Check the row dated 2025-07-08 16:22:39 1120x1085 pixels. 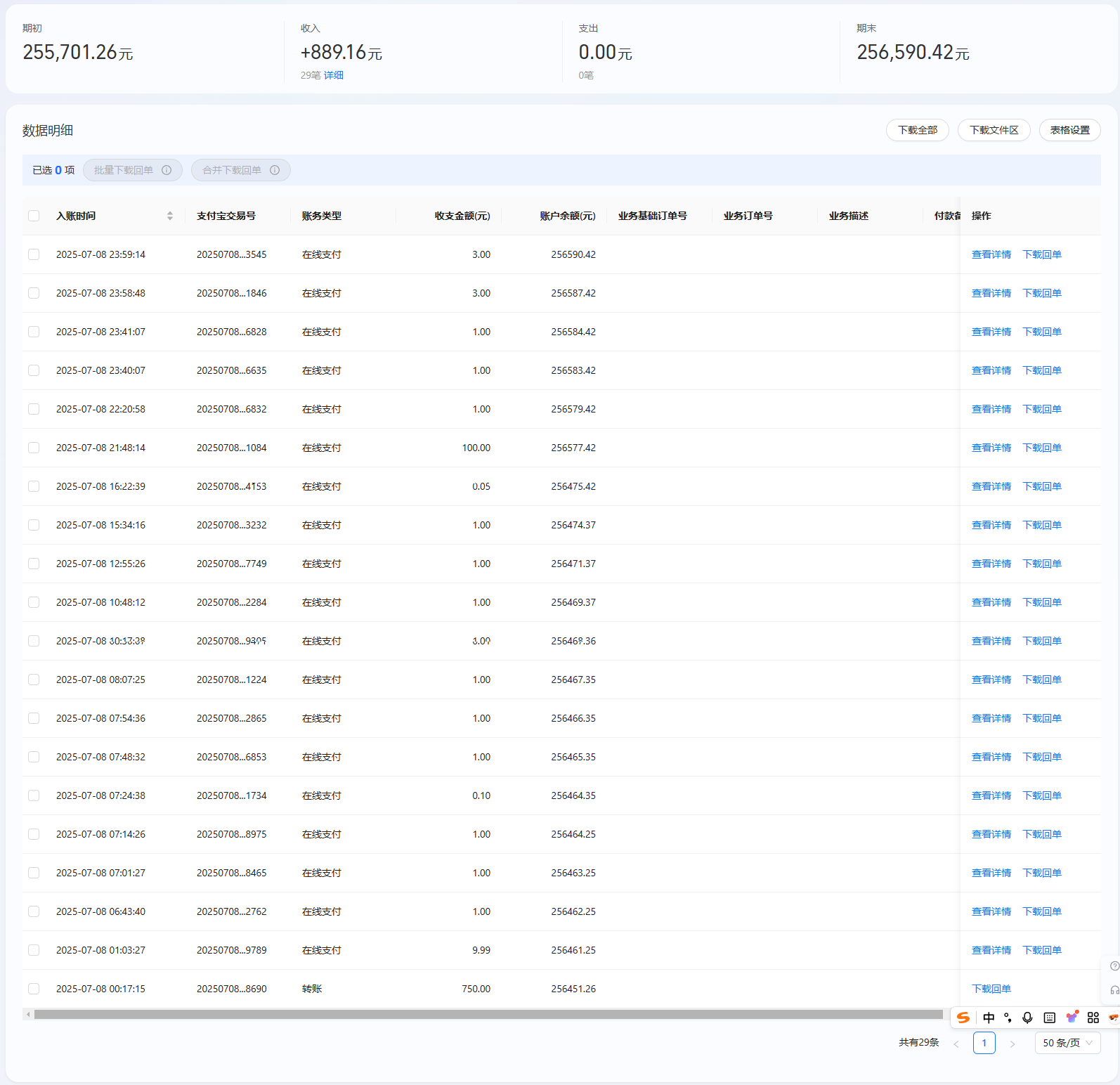pos(34,486)
